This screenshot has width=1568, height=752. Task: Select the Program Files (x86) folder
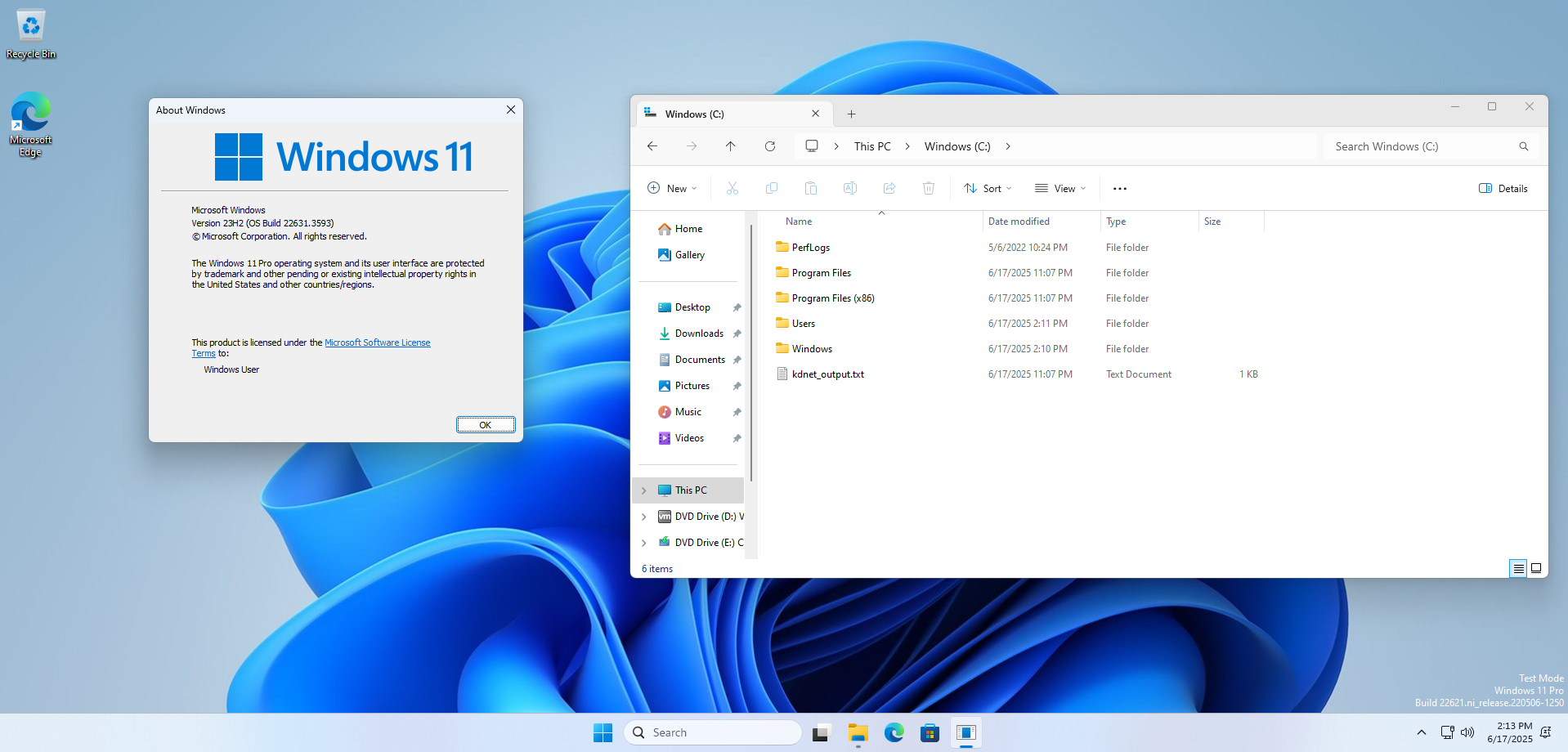825,298
